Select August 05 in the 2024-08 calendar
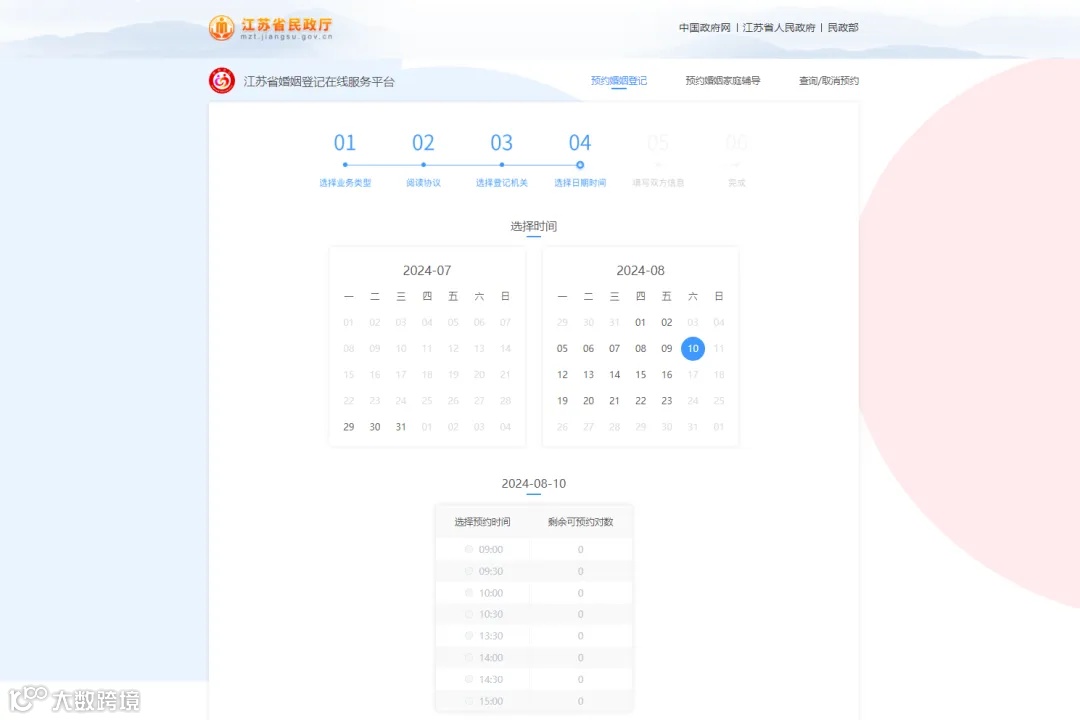This screenshot has height=720, width=1080. [x=562, y=349]
